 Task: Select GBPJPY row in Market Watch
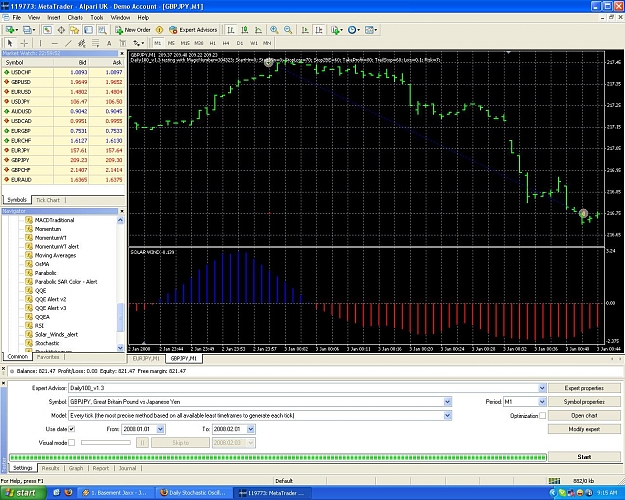[x=63, y=160]
